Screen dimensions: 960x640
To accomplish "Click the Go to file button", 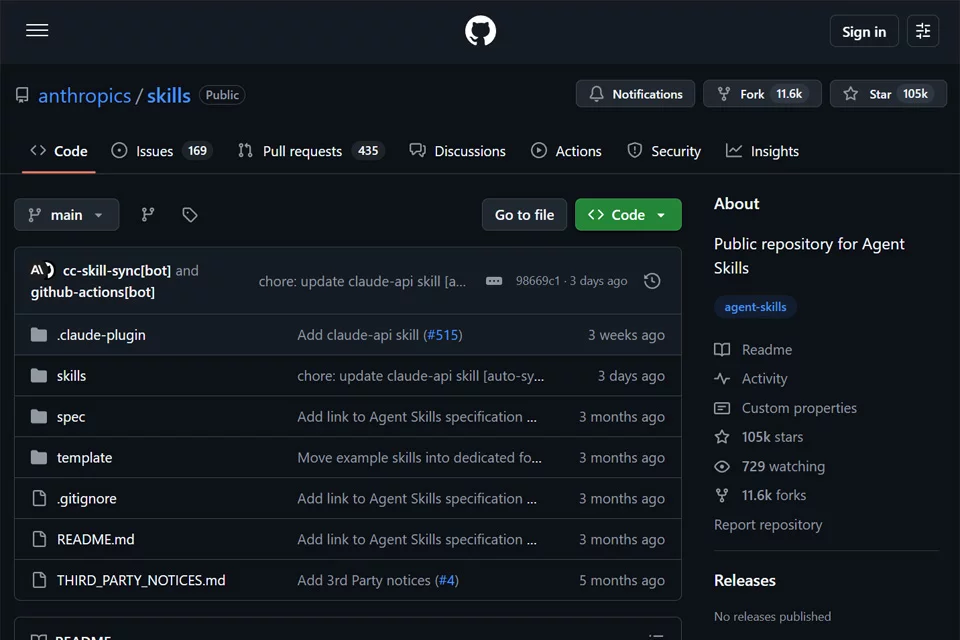I will (524, 214).
